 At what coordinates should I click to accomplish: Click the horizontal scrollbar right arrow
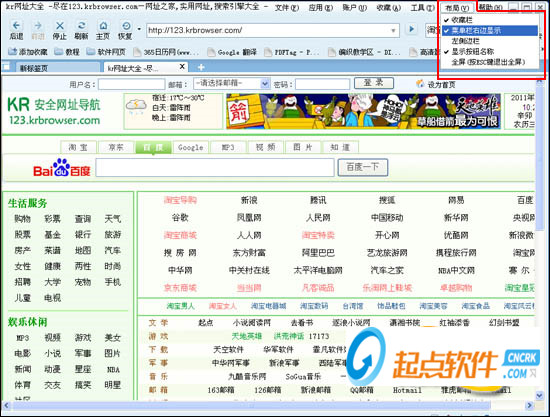click(x=530, y=406)
